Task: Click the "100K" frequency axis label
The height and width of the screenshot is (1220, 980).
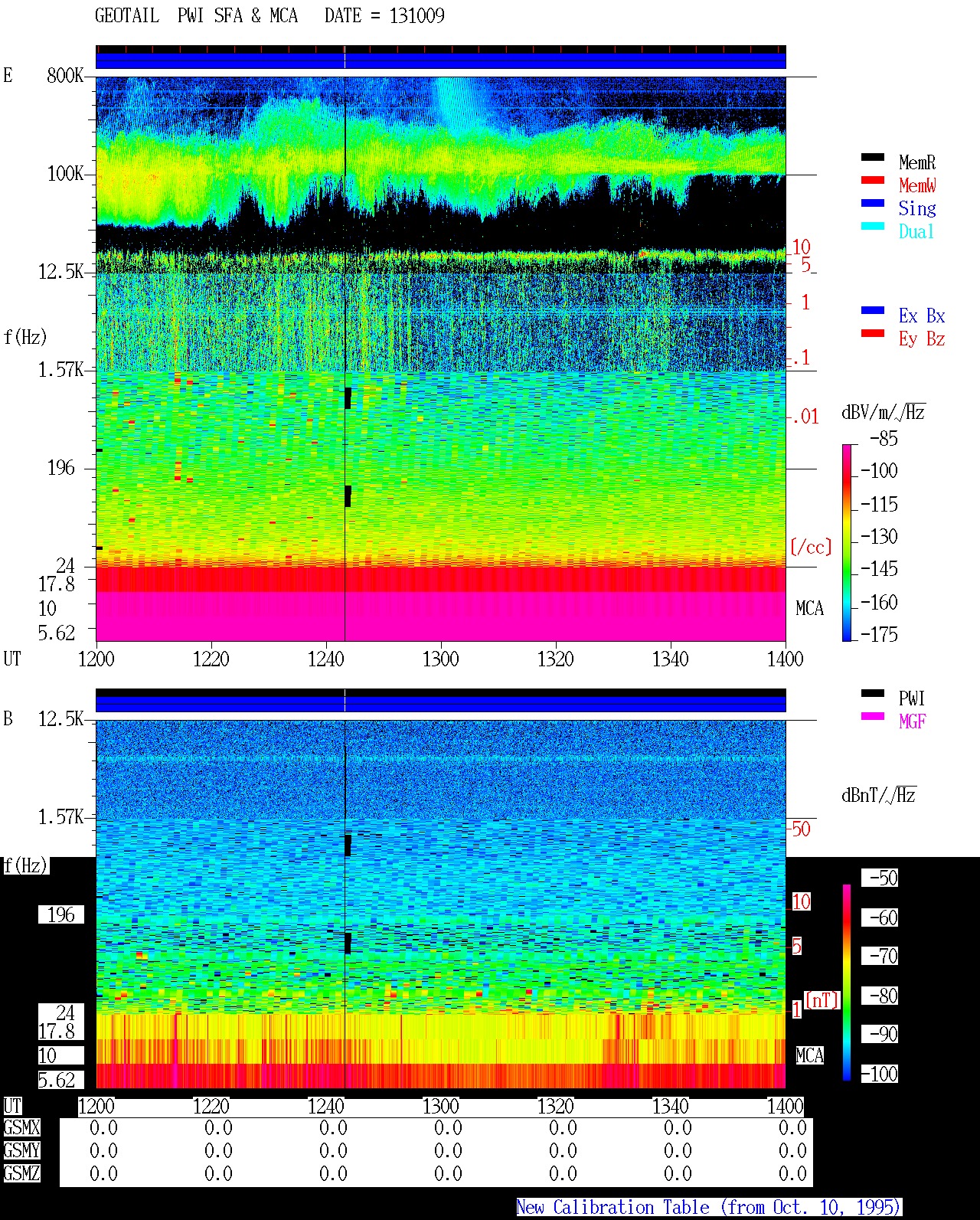Action: pos(65,174)
